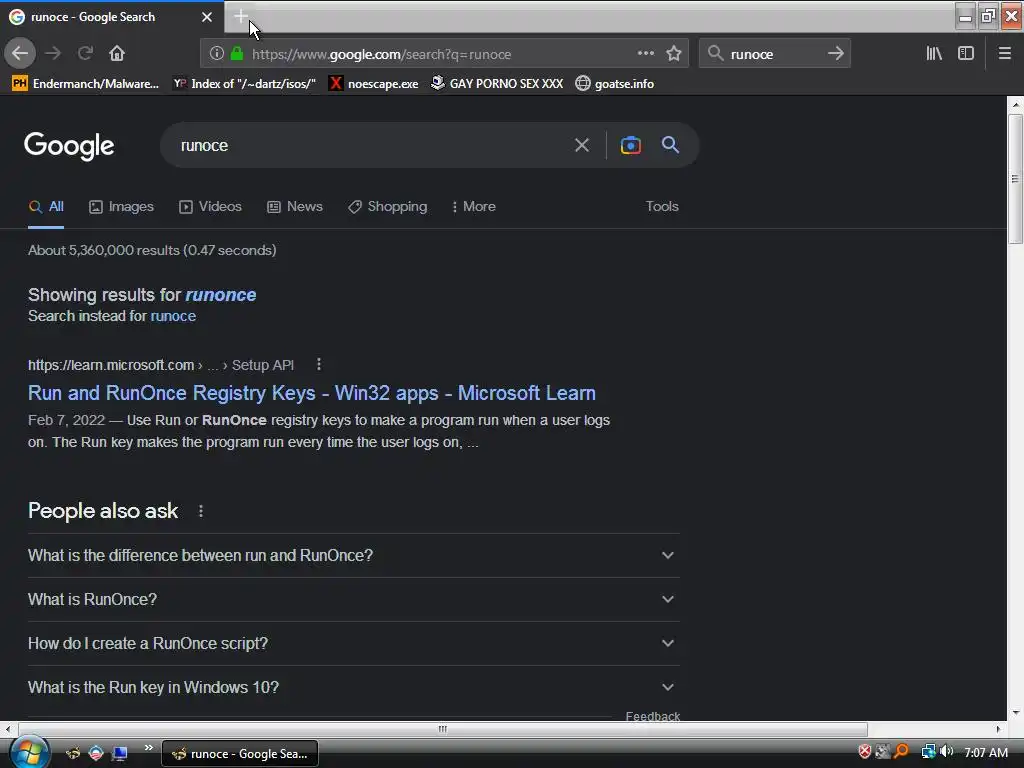1024x768 pixels.
Task: Click the vertical scrollbar thumb
Action: [x=1015, y=180]
